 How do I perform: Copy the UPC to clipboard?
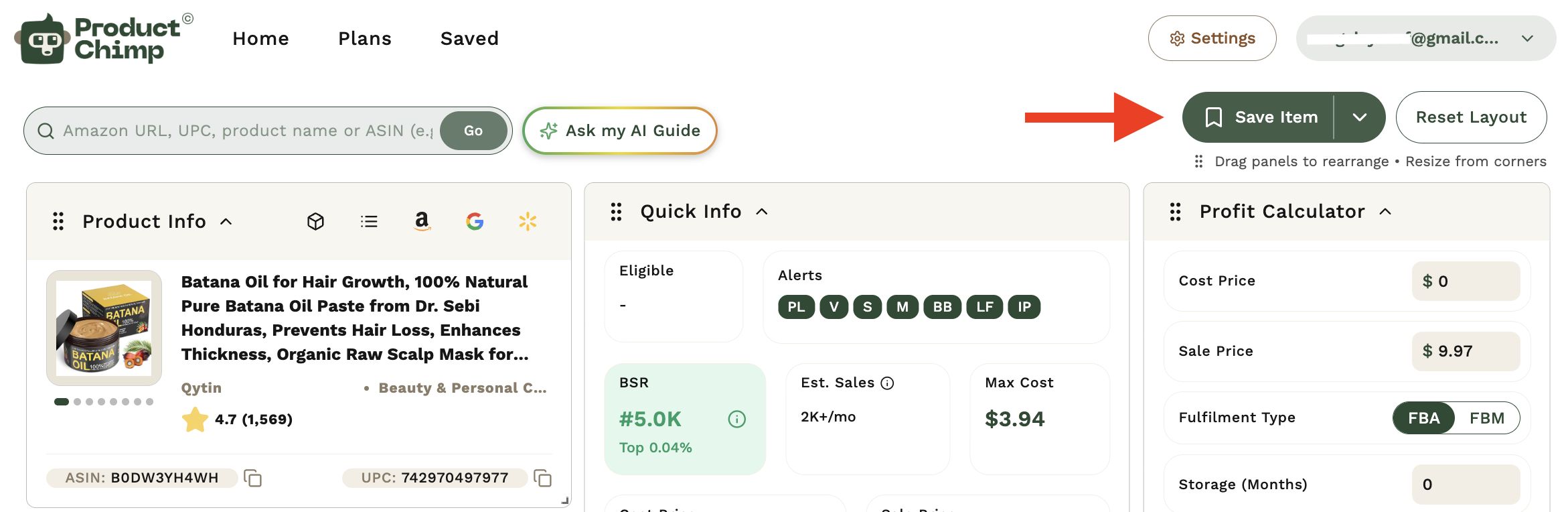pos(542,478)
